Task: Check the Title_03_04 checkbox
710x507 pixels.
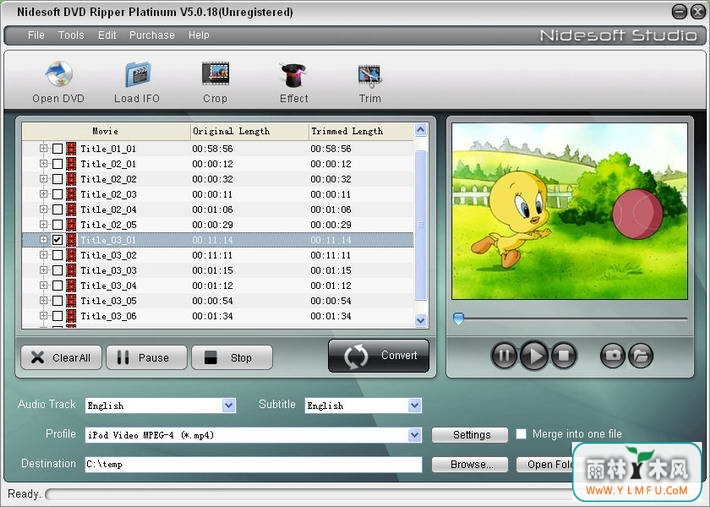Action: tap(58, 285)
